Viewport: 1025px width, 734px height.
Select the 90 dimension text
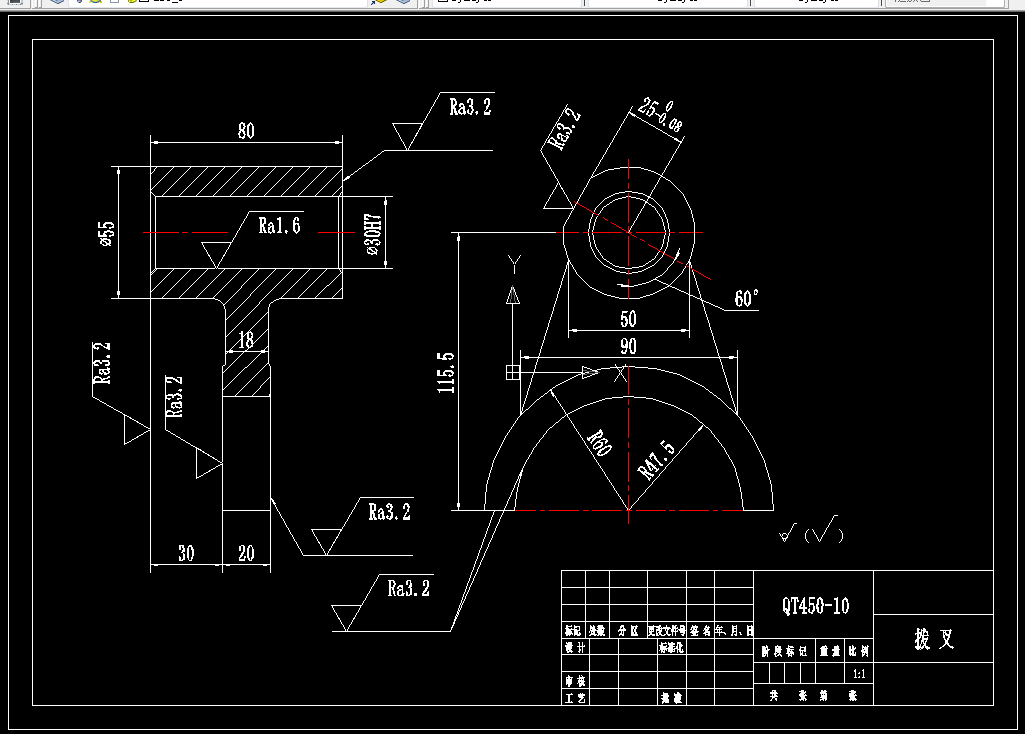pos(628,346)
